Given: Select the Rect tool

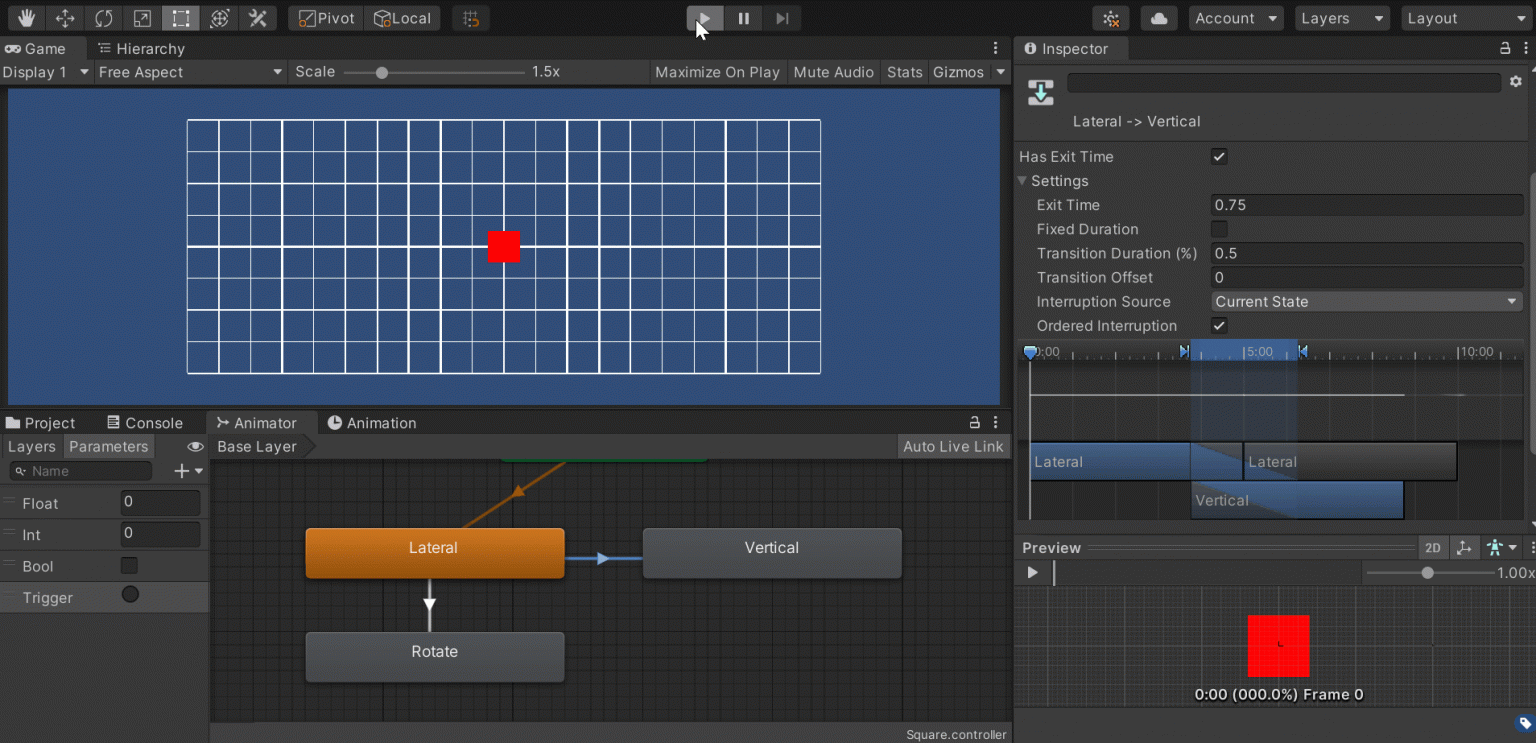Looking at the screenshot, I should [180, 18].
